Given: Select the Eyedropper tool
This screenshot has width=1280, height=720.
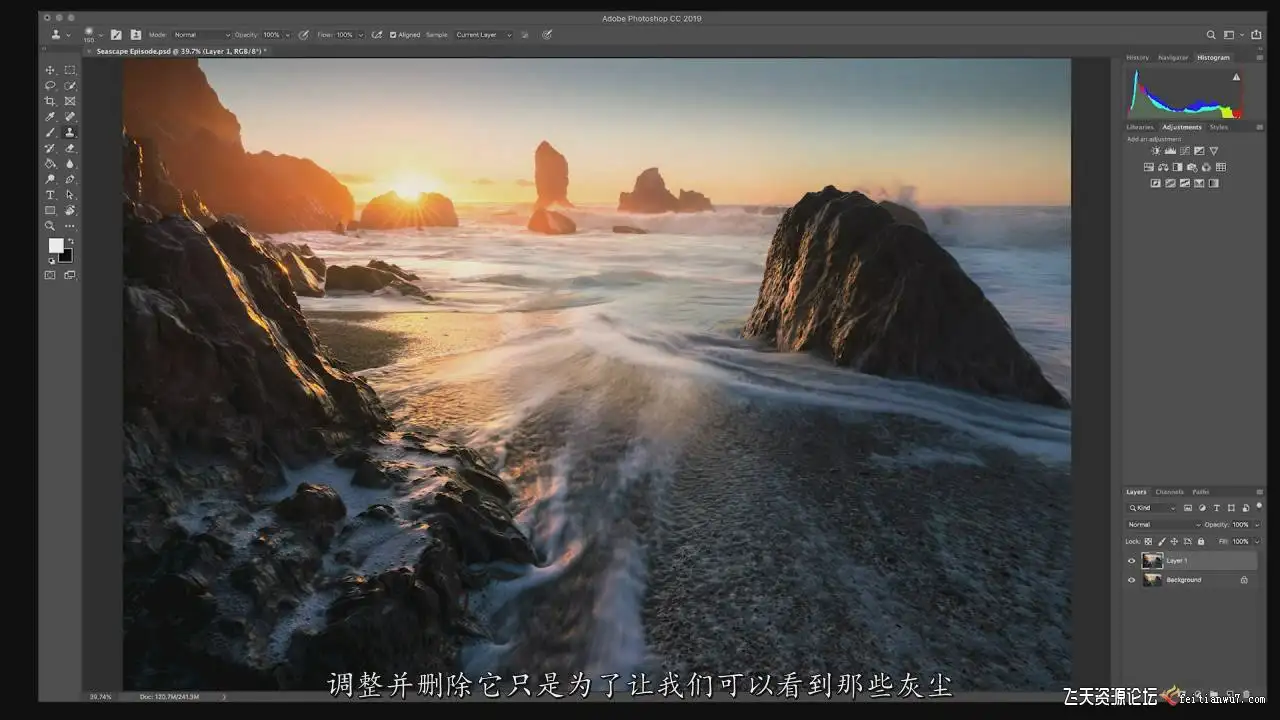Looking at the screenshot, I should [x=50, y=117].
